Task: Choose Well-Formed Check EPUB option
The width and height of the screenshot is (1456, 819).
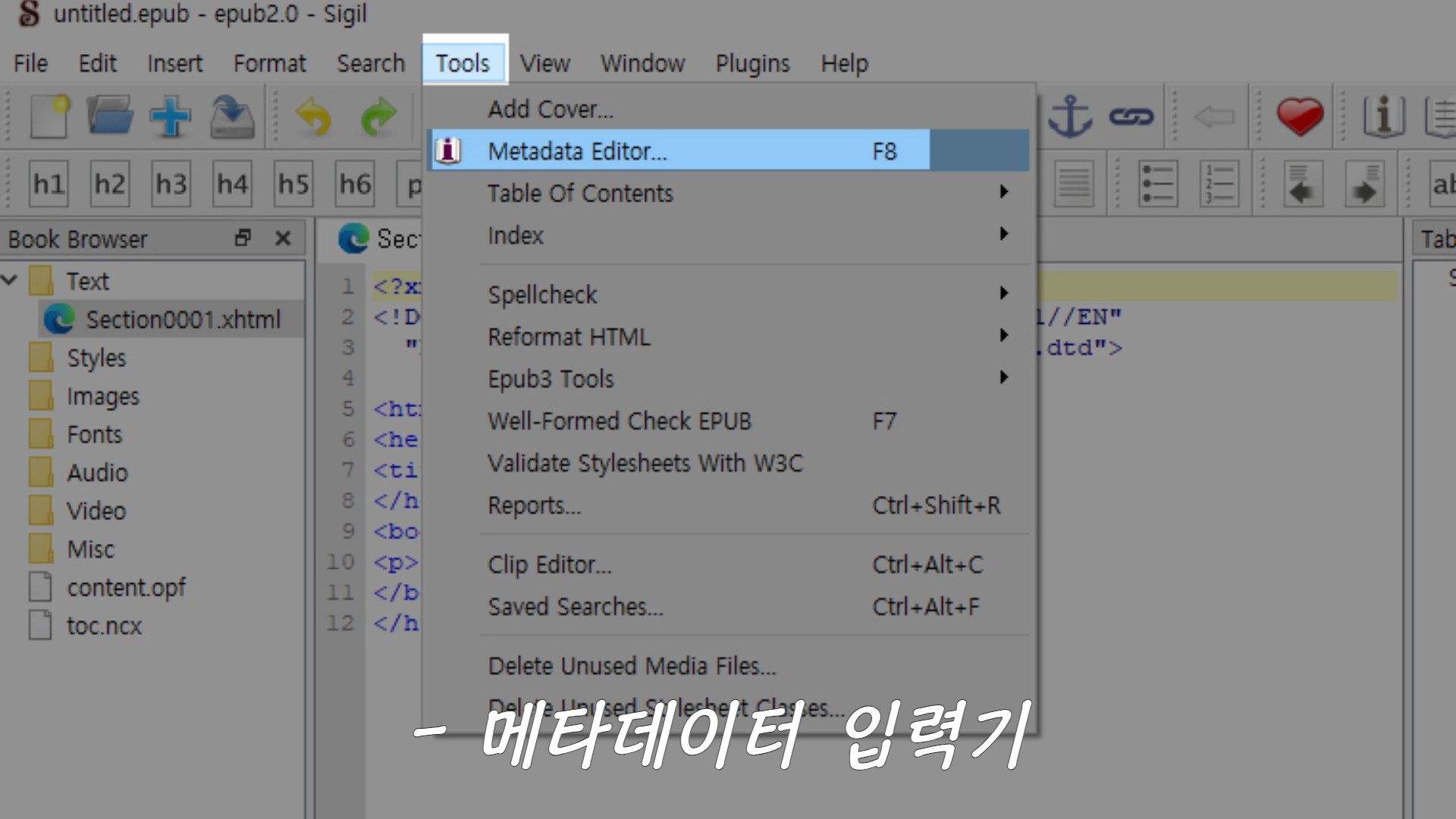Action: coord(619,421)
